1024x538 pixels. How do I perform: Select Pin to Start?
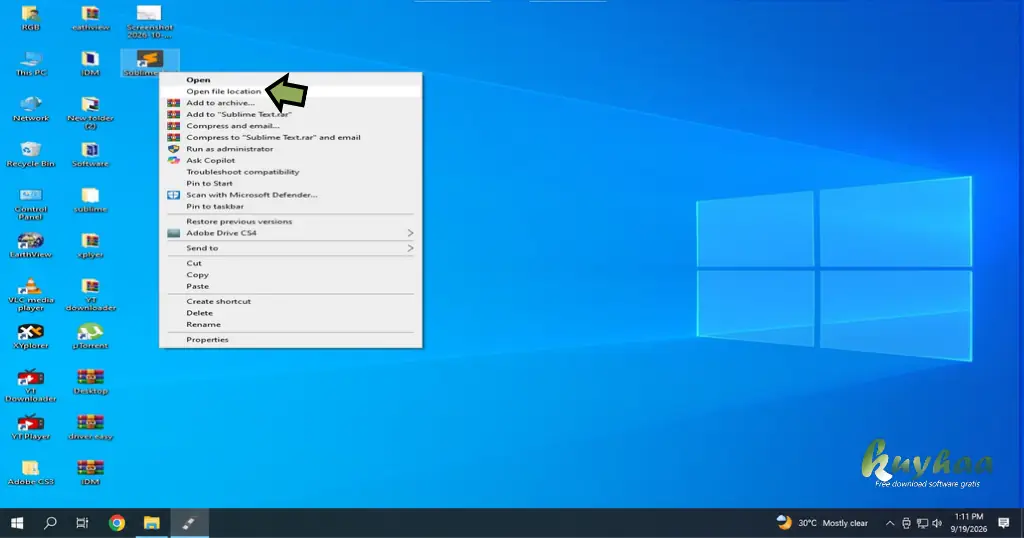click(x=291, y=183)
